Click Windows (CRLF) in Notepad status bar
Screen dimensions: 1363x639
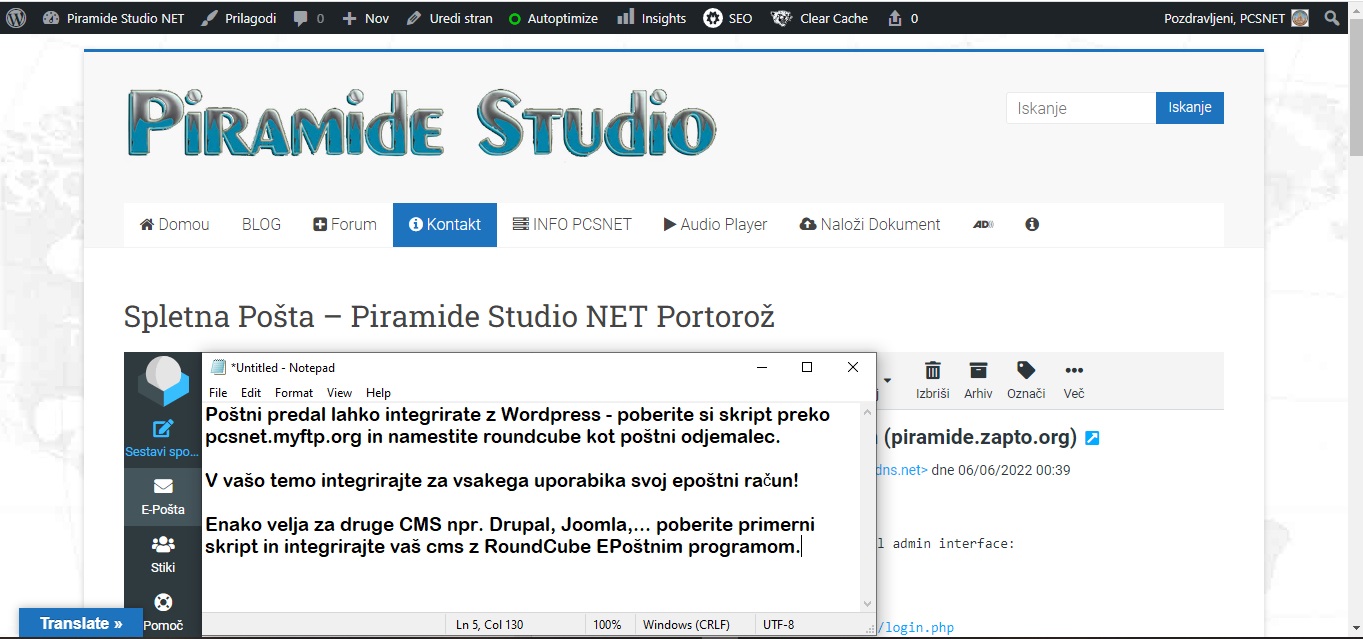click(x=685, y=625)
